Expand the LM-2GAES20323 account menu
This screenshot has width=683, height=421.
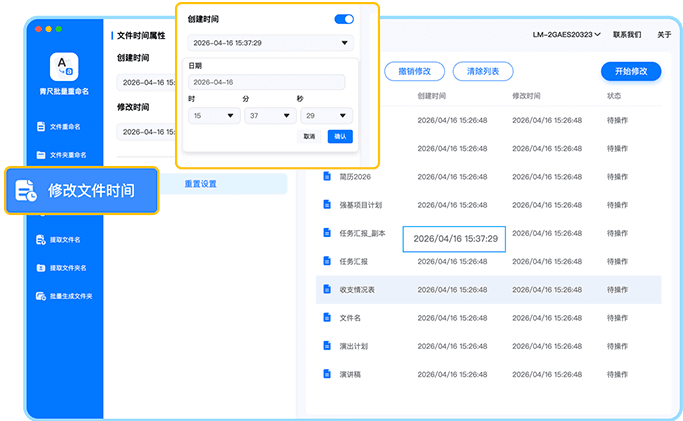pos(566,35)
